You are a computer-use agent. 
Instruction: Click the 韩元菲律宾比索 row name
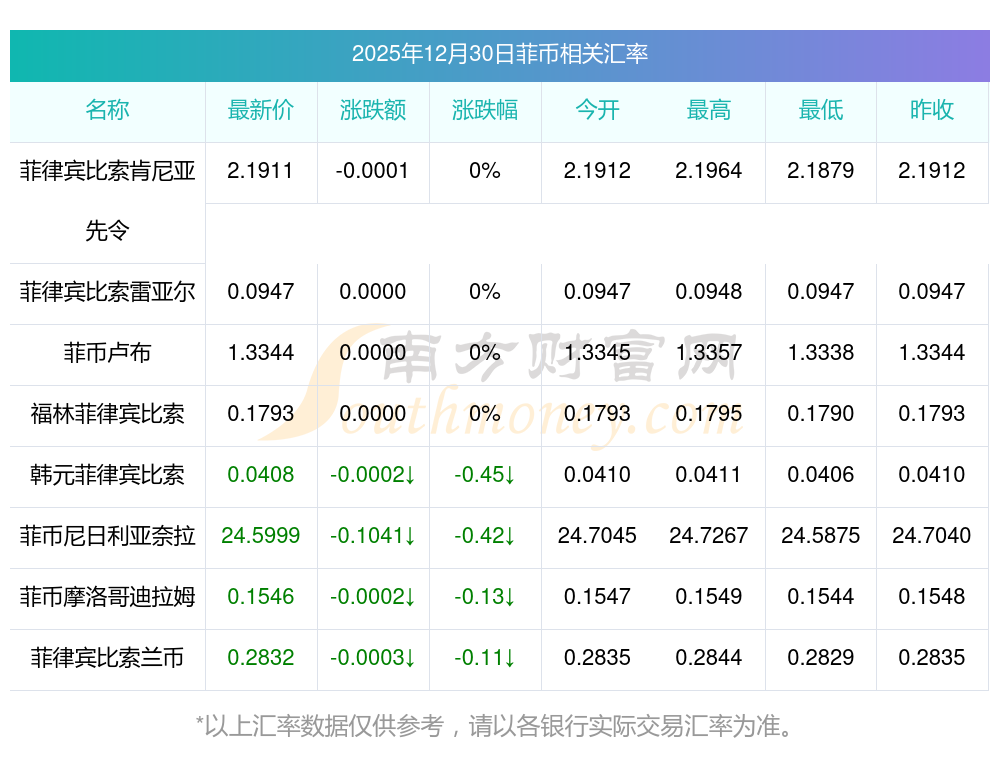point(107,474)
